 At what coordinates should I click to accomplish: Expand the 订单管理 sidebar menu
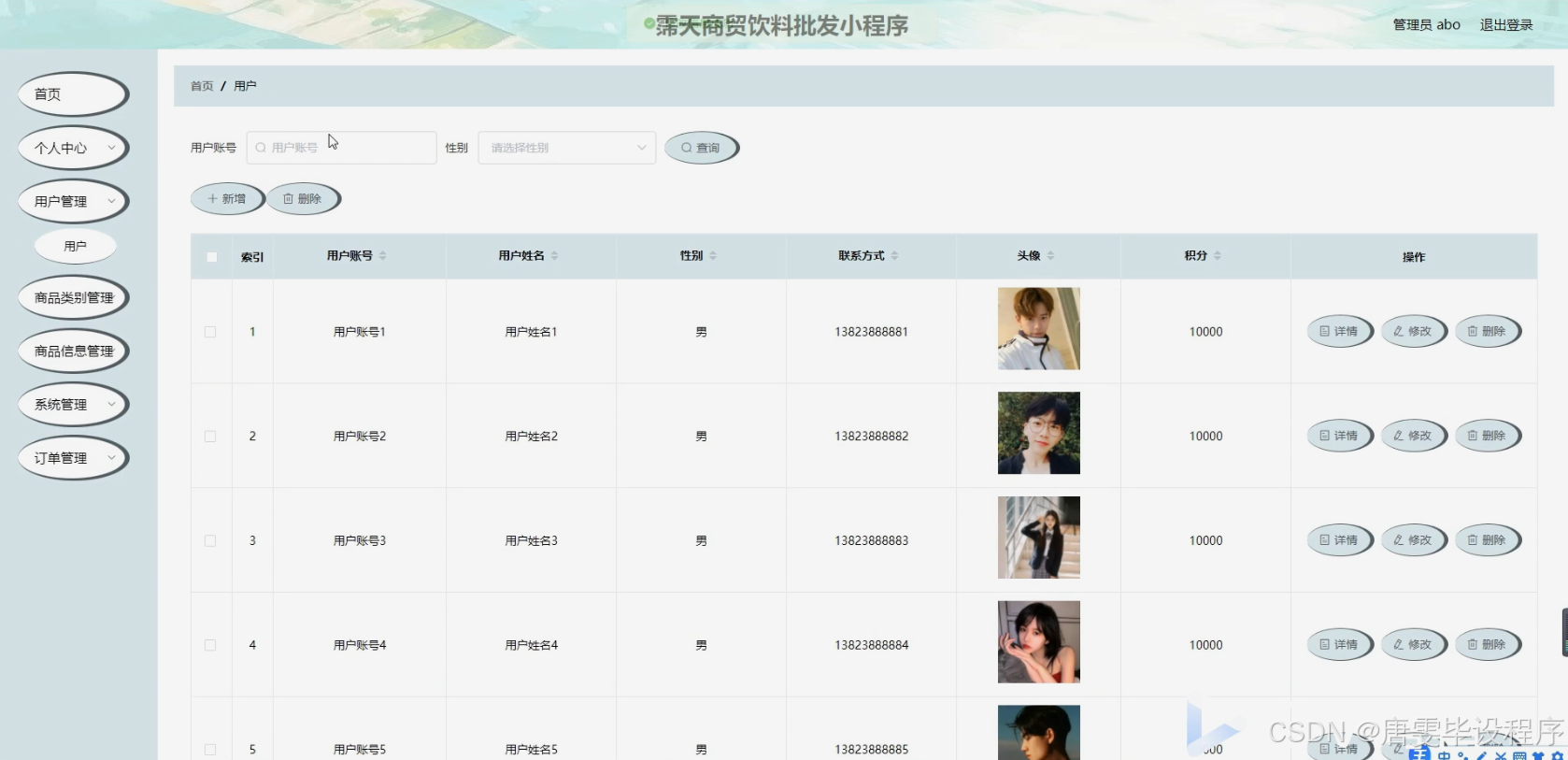tap(73, 458)
